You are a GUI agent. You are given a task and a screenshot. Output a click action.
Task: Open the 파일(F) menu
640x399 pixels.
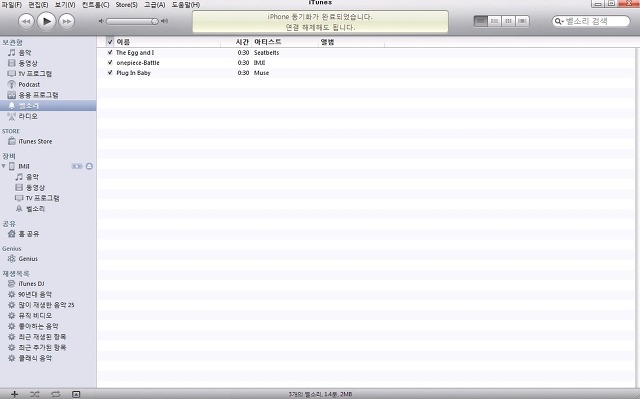coord(12,5)
